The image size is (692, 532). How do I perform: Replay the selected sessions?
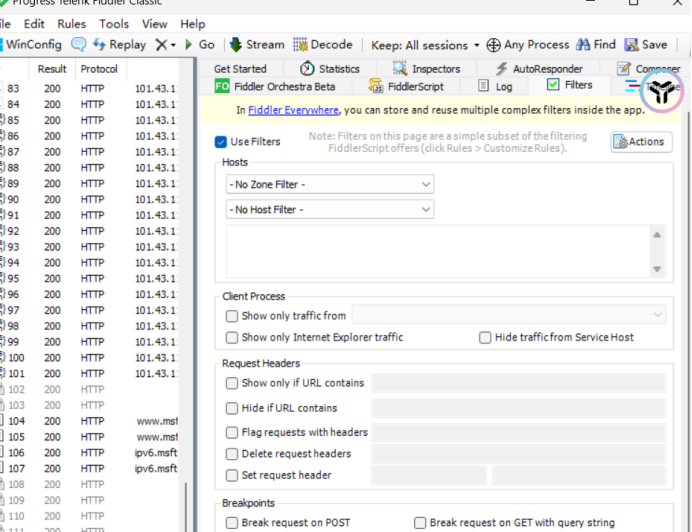point(120,45)
